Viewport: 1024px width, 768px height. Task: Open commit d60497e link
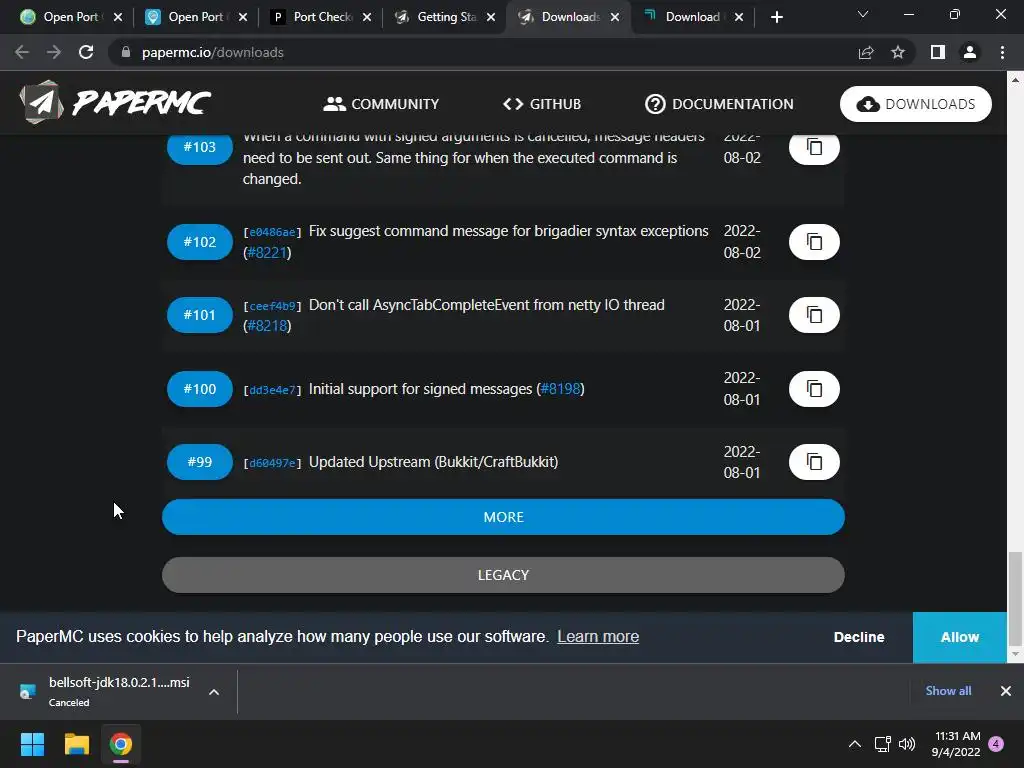click(272, 463)
